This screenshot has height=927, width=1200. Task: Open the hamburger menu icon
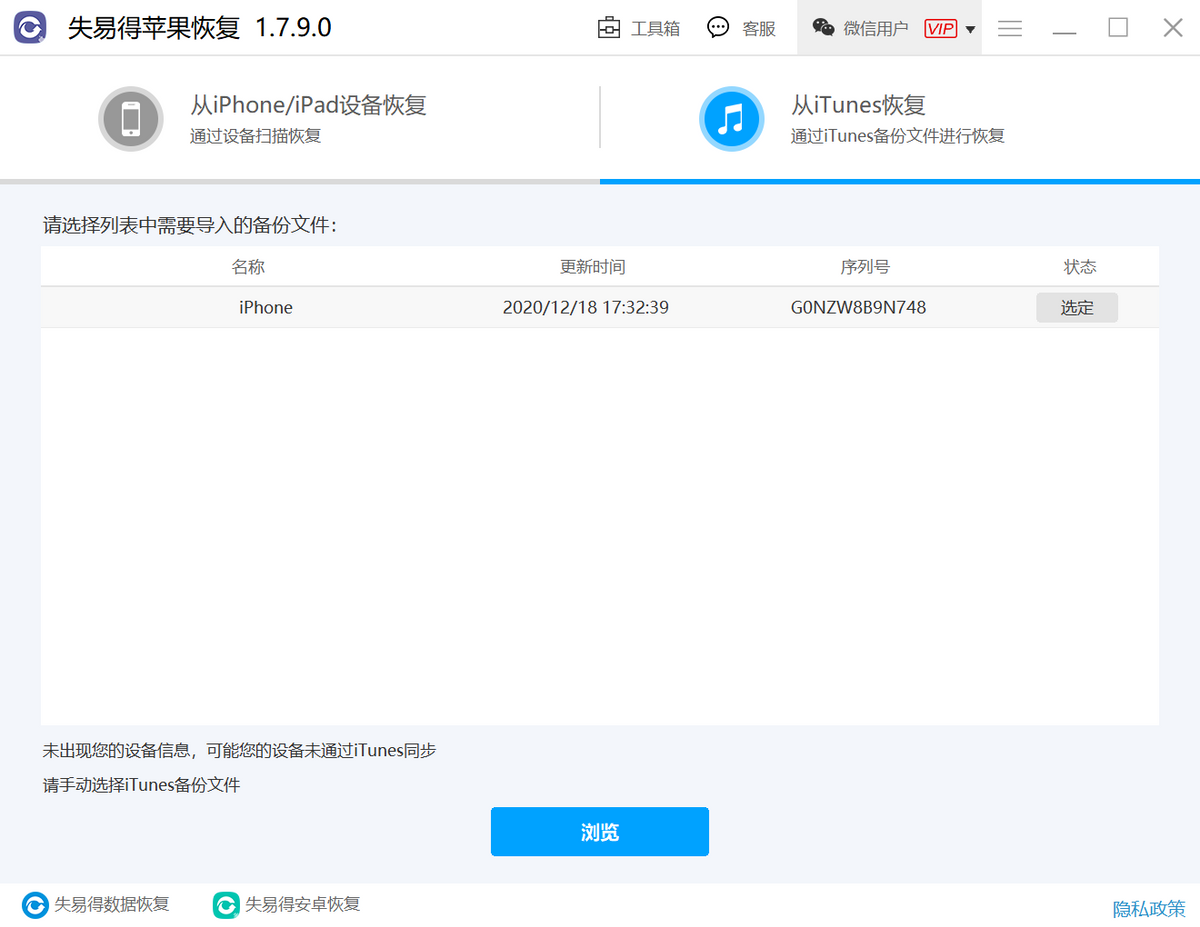pyautogui.click(x=1010, y=28)
